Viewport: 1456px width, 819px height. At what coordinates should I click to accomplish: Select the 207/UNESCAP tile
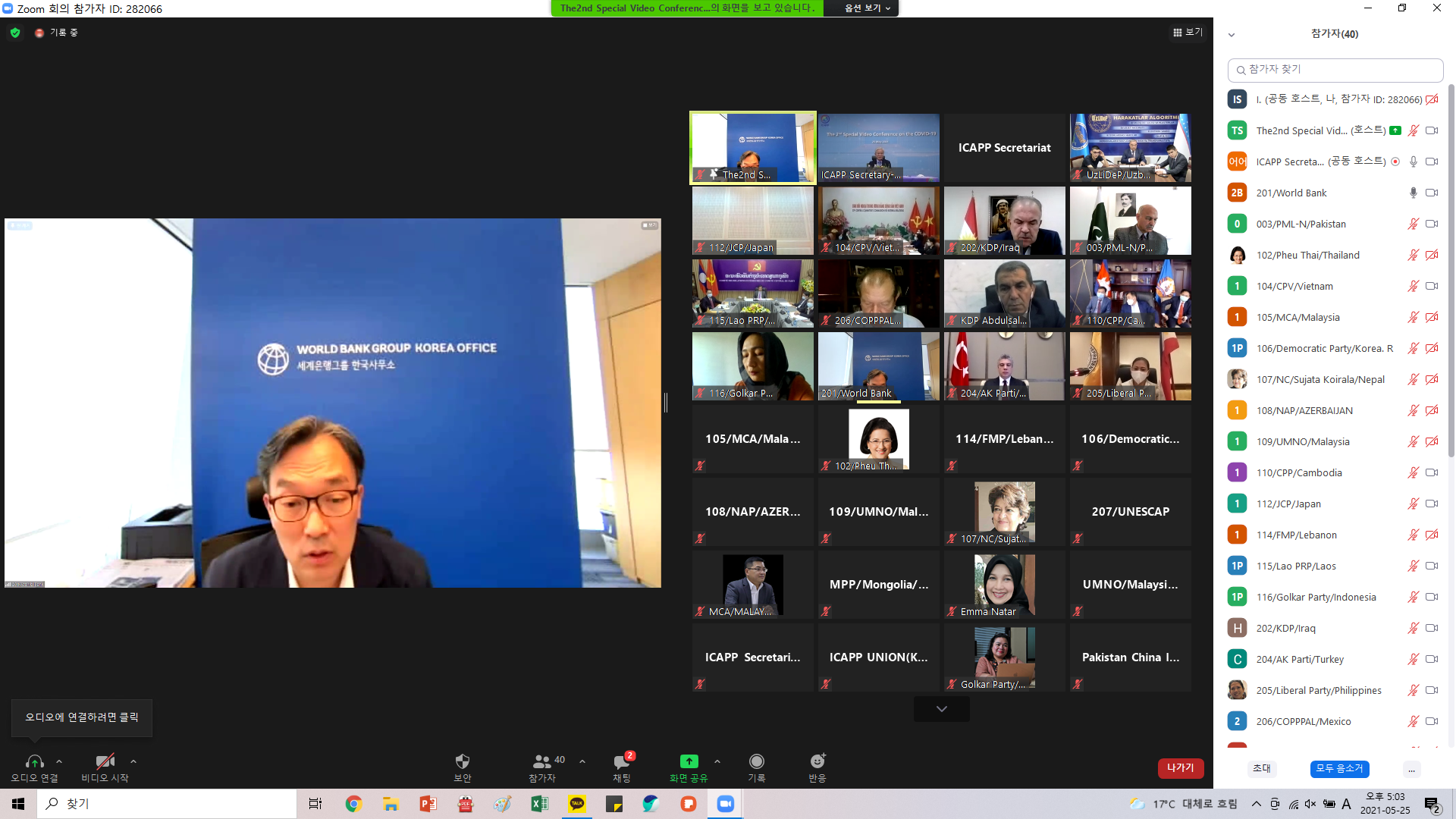pyautogui.click(x=1130, y=512)
